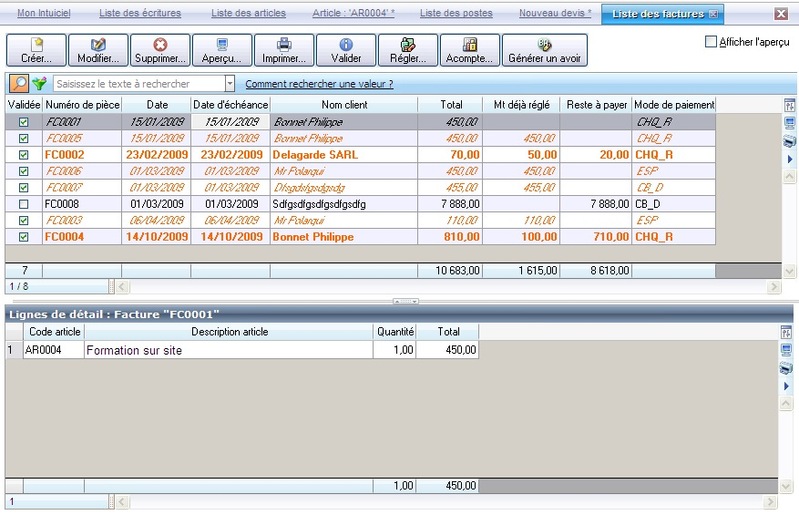Sort by Description article column header

point(229,332)
